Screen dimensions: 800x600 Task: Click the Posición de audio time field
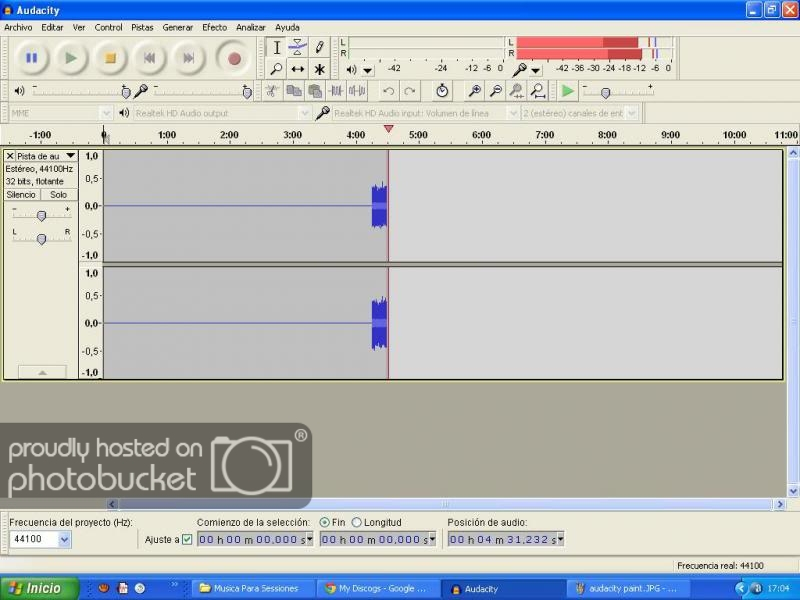506,539
